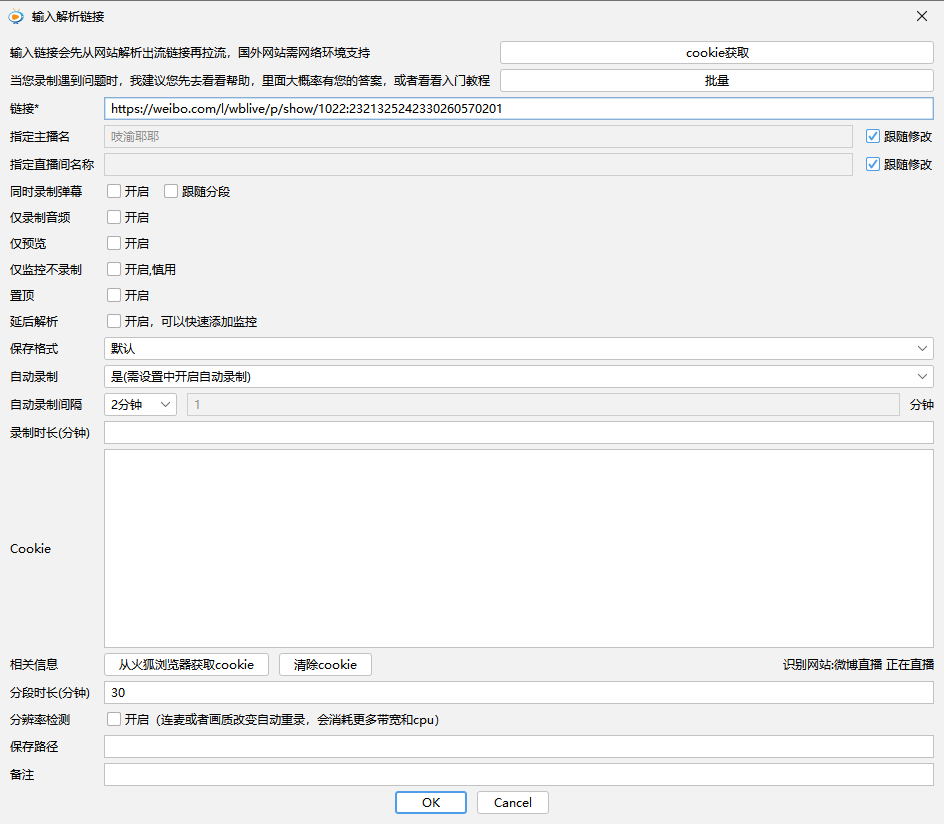The image size is (944, 824).
Task: Expand the 自动录制间隔 2分钟 dropdown
Action: [x=140, y=404]
